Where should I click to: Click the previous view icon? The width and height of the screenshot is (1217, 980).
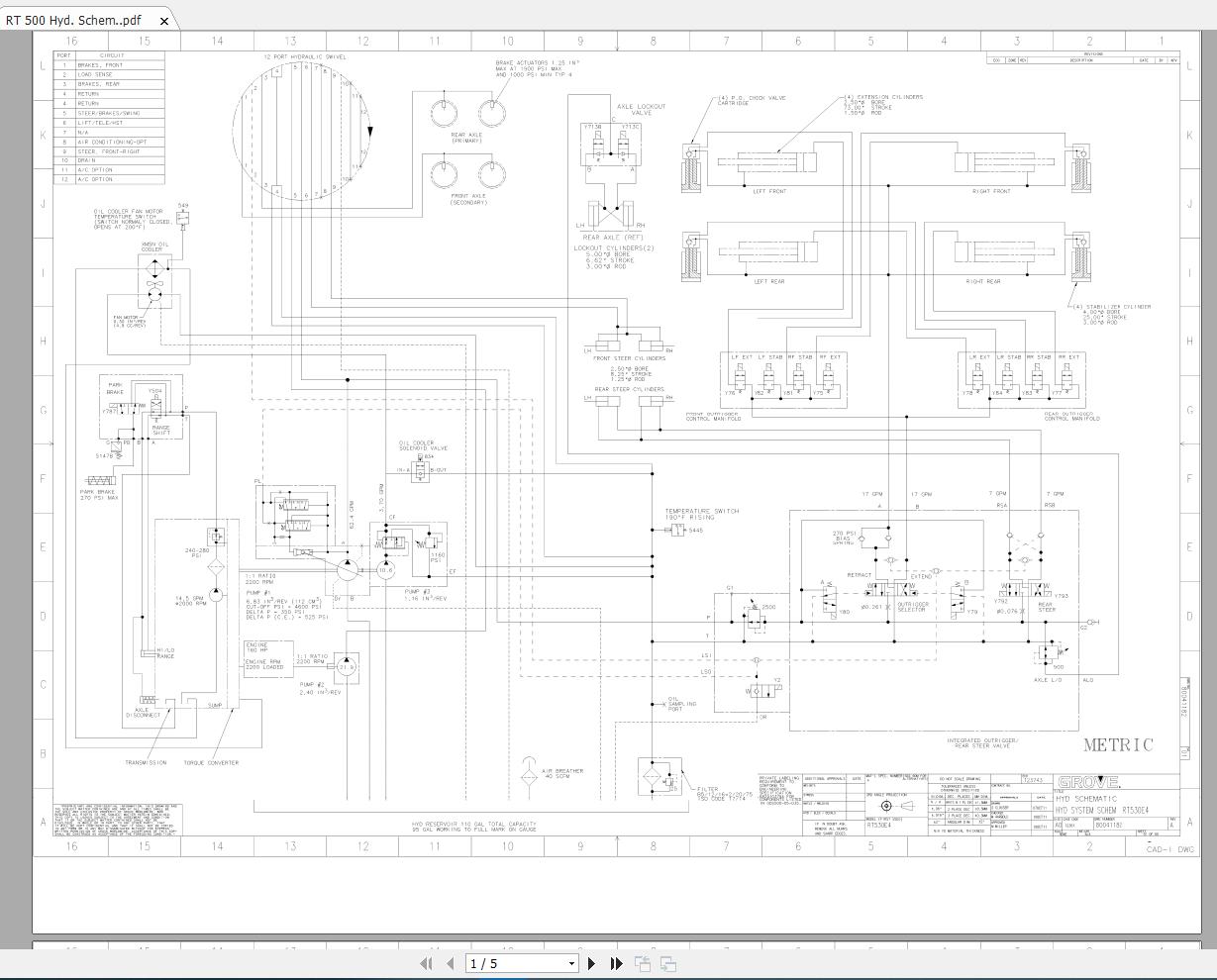point(643,963)
